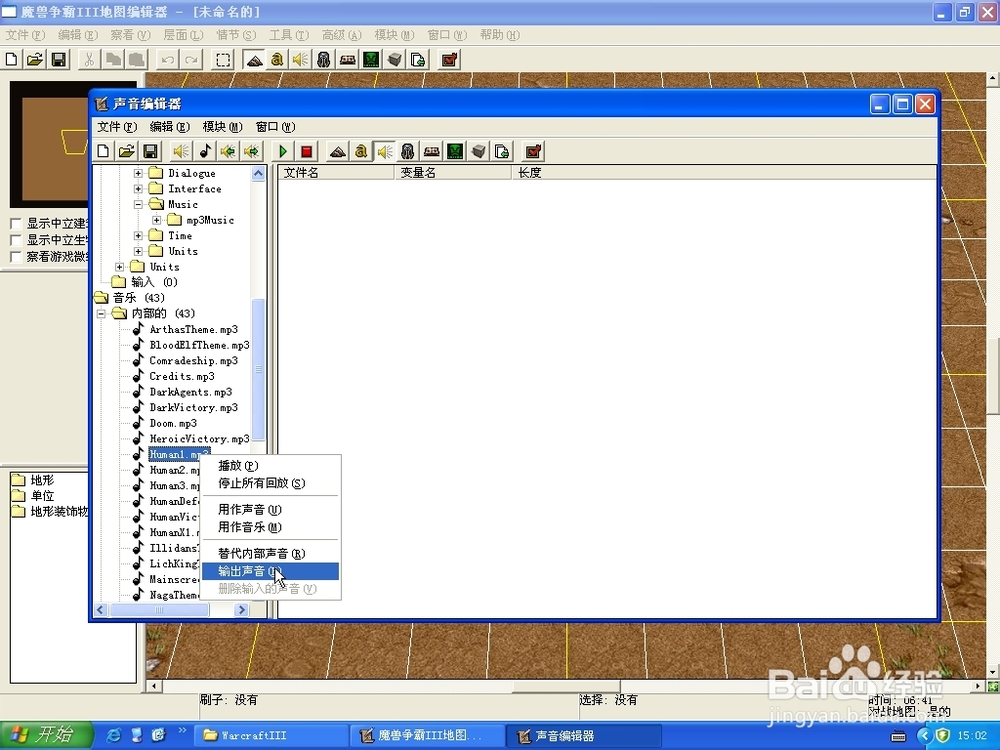Screen dimensions: 1000x750
Task: Play selected sound with green triangle
Action: 283,151
